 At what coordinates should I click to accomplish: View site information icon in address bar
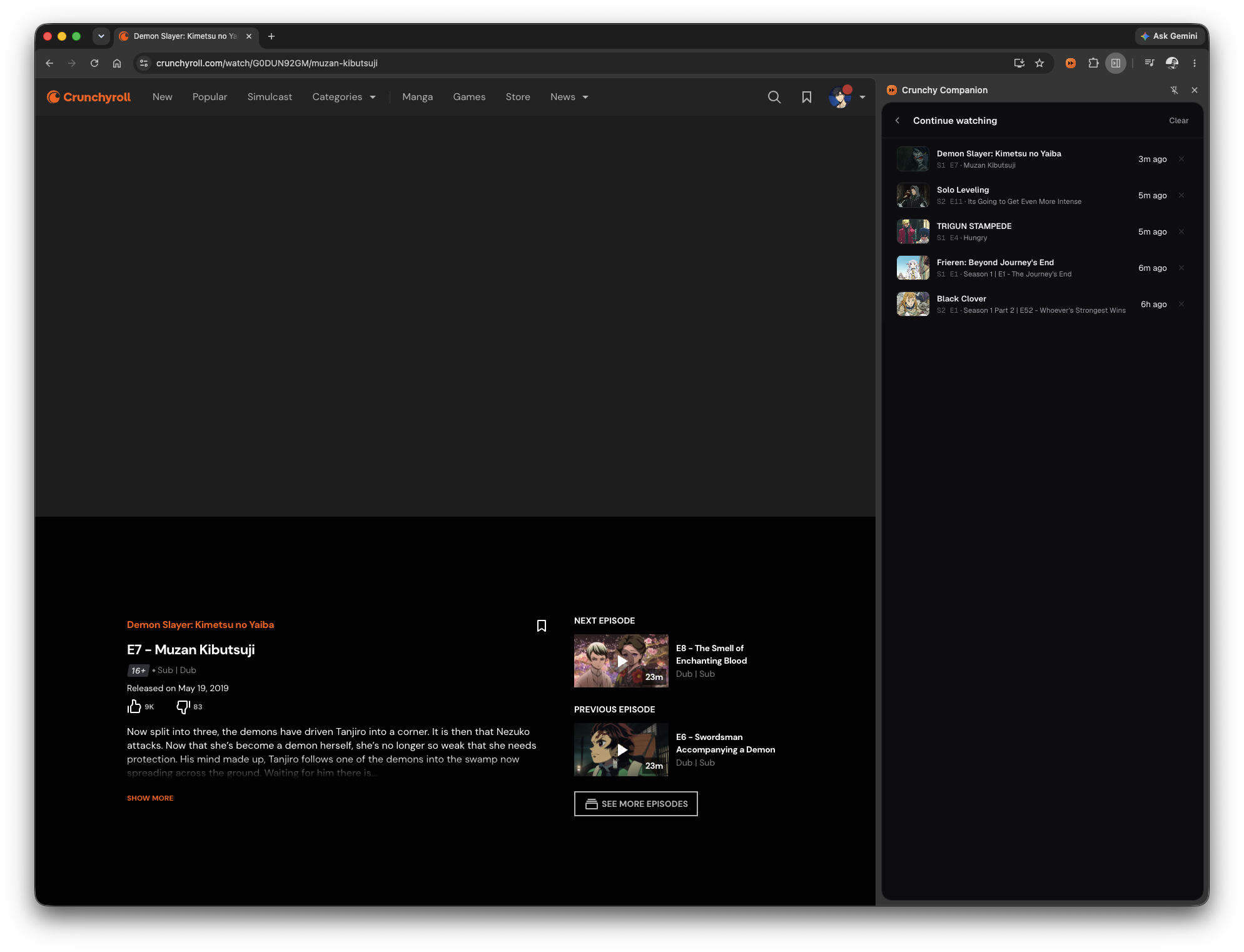(x=144, y=63)
